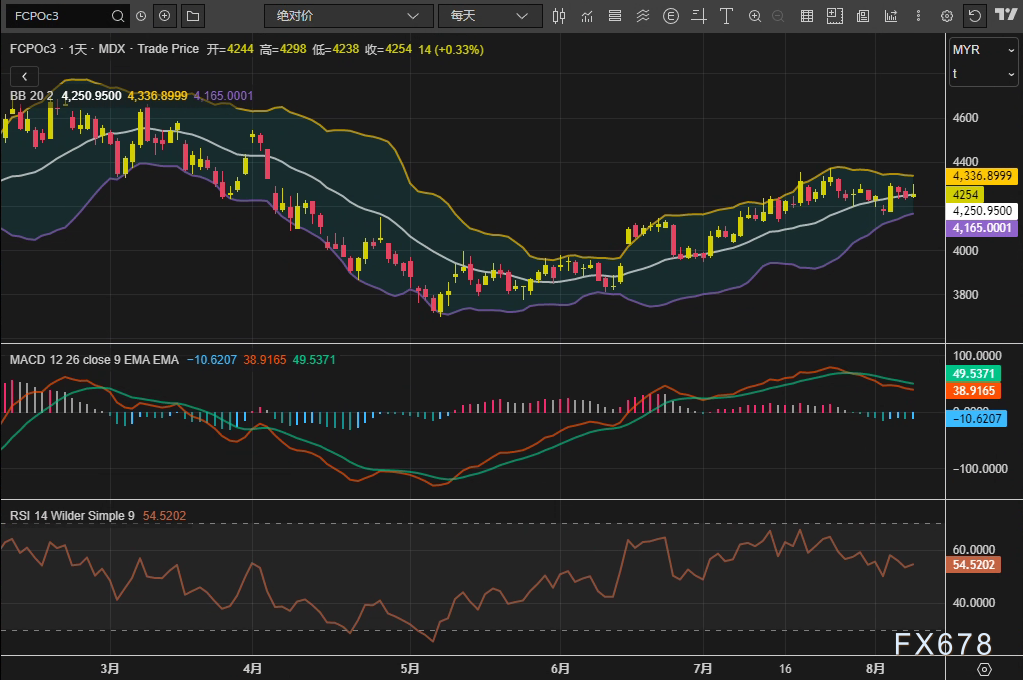This screenshot has height=680, width=1023.
Task: Expand the 绝对价 price mode dropdown
Action: point(347,16)
